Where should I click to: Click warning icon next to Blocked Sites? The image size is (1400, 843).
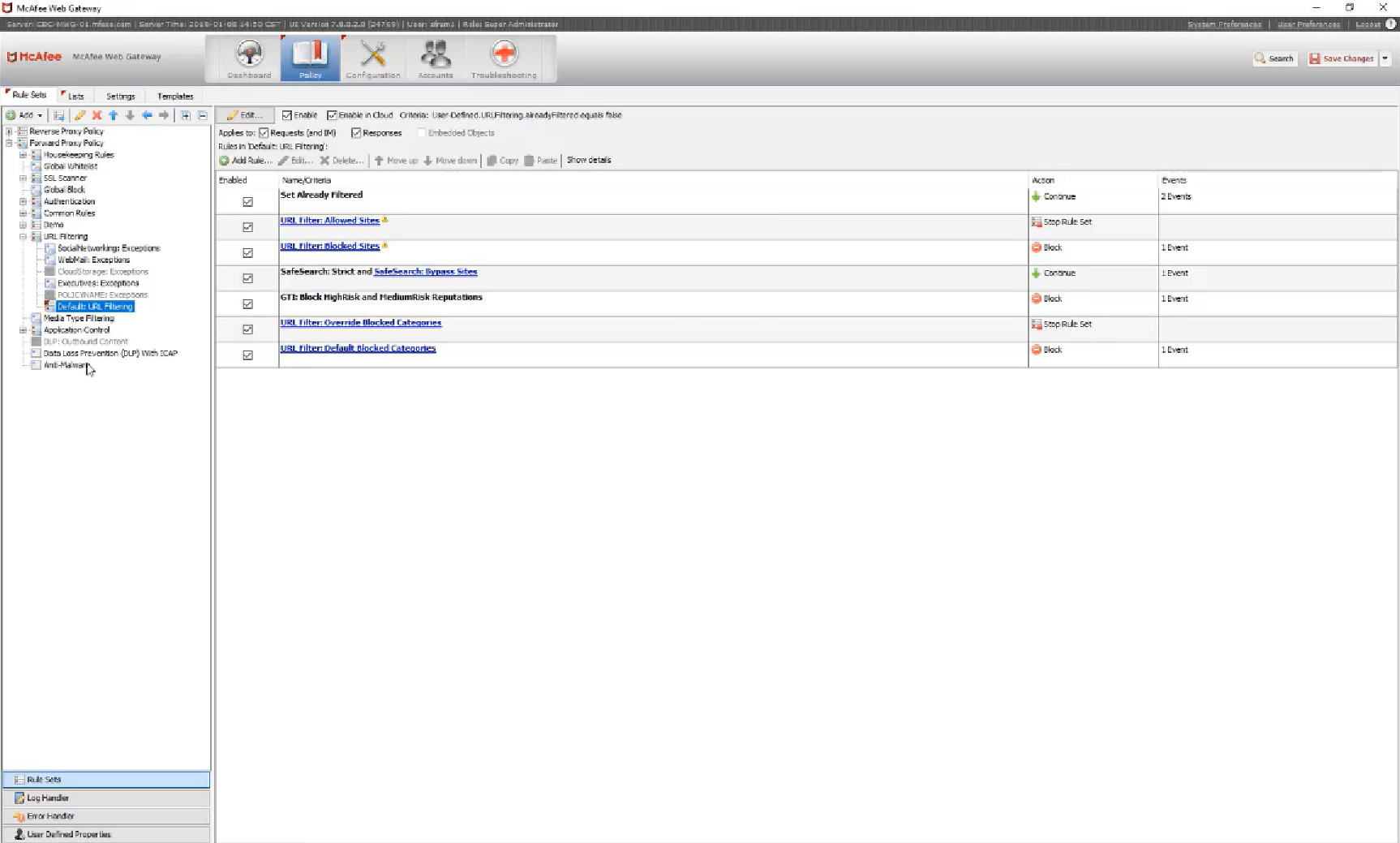click(385, 245)
